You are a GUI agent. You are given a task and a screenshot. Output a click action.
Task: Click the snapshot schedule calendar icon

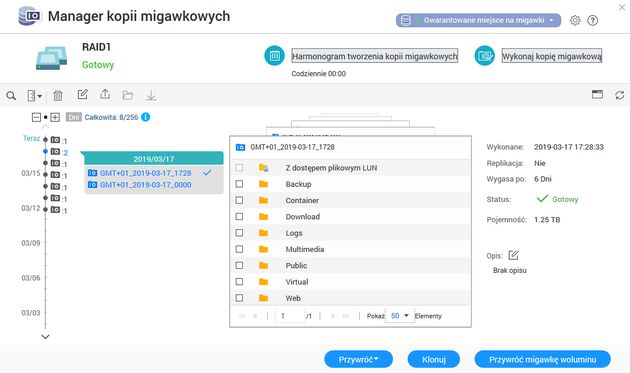coord(274,56)
